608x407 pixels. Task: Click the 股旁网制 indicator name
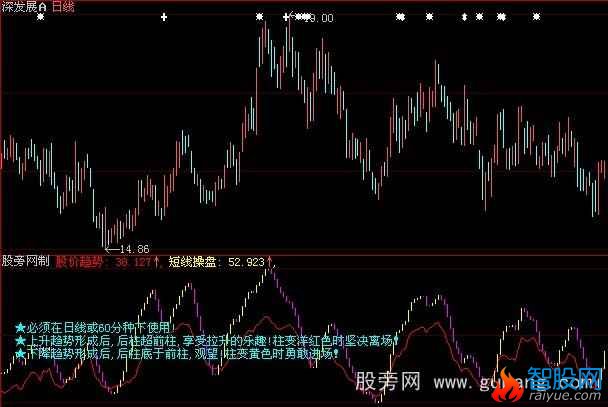point(26,262)
